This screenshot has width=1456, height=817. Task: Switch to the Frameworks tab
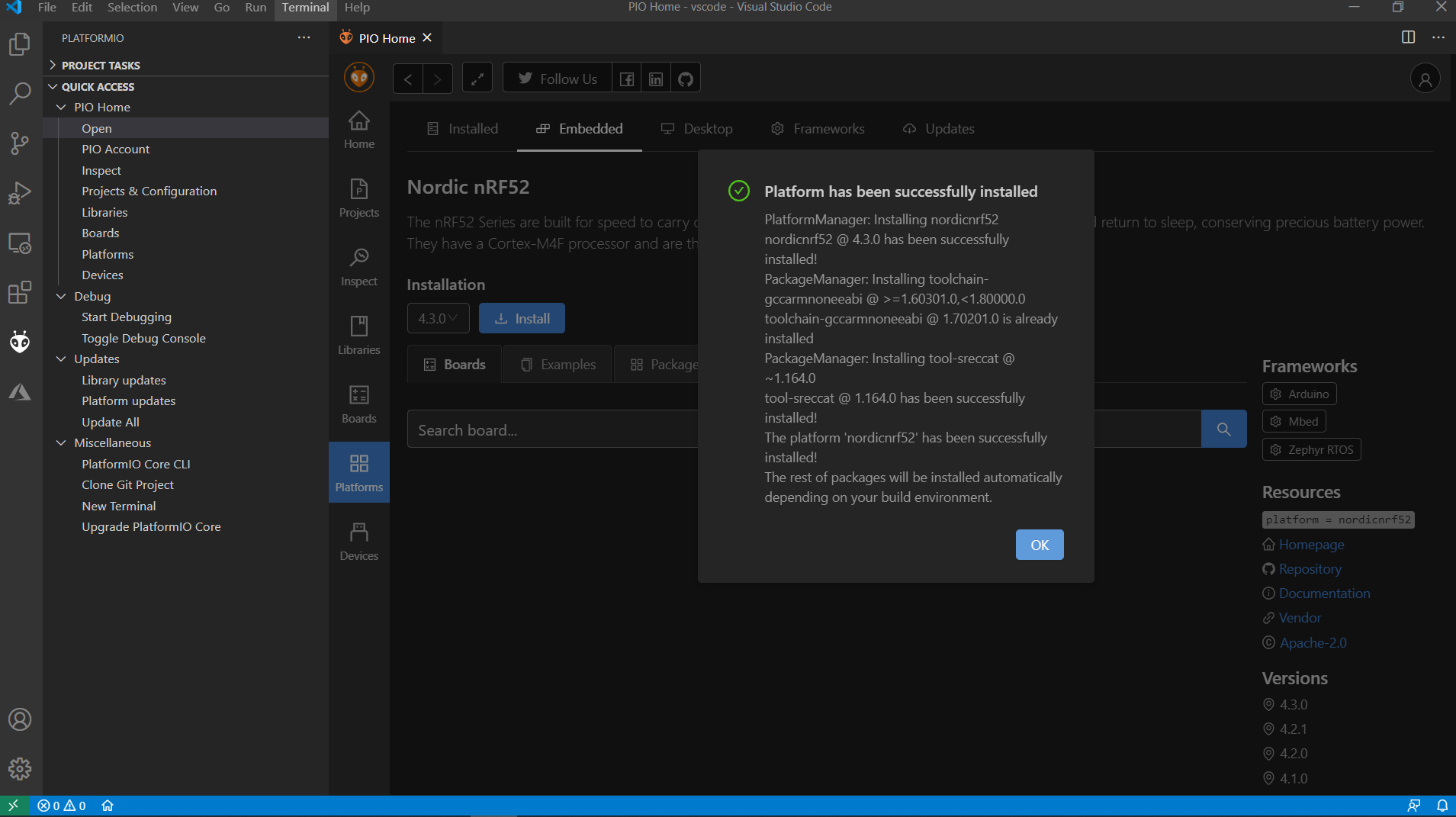tap(818, 129)
